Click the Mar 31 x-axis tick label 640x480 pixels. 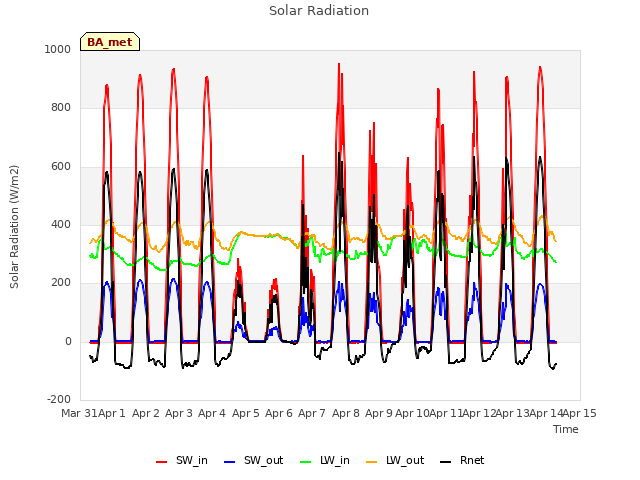coord(79,413)
